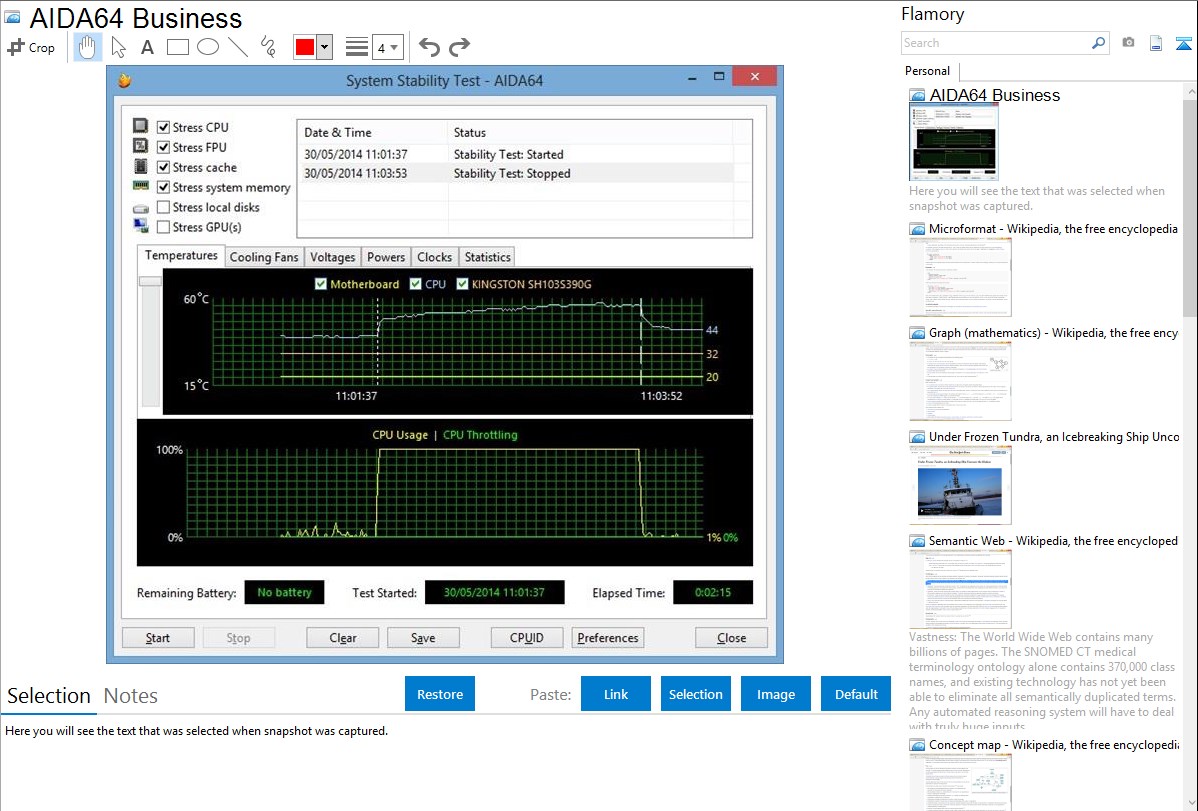
Task: Paste as Link button
Action: [x=616, y=694]
